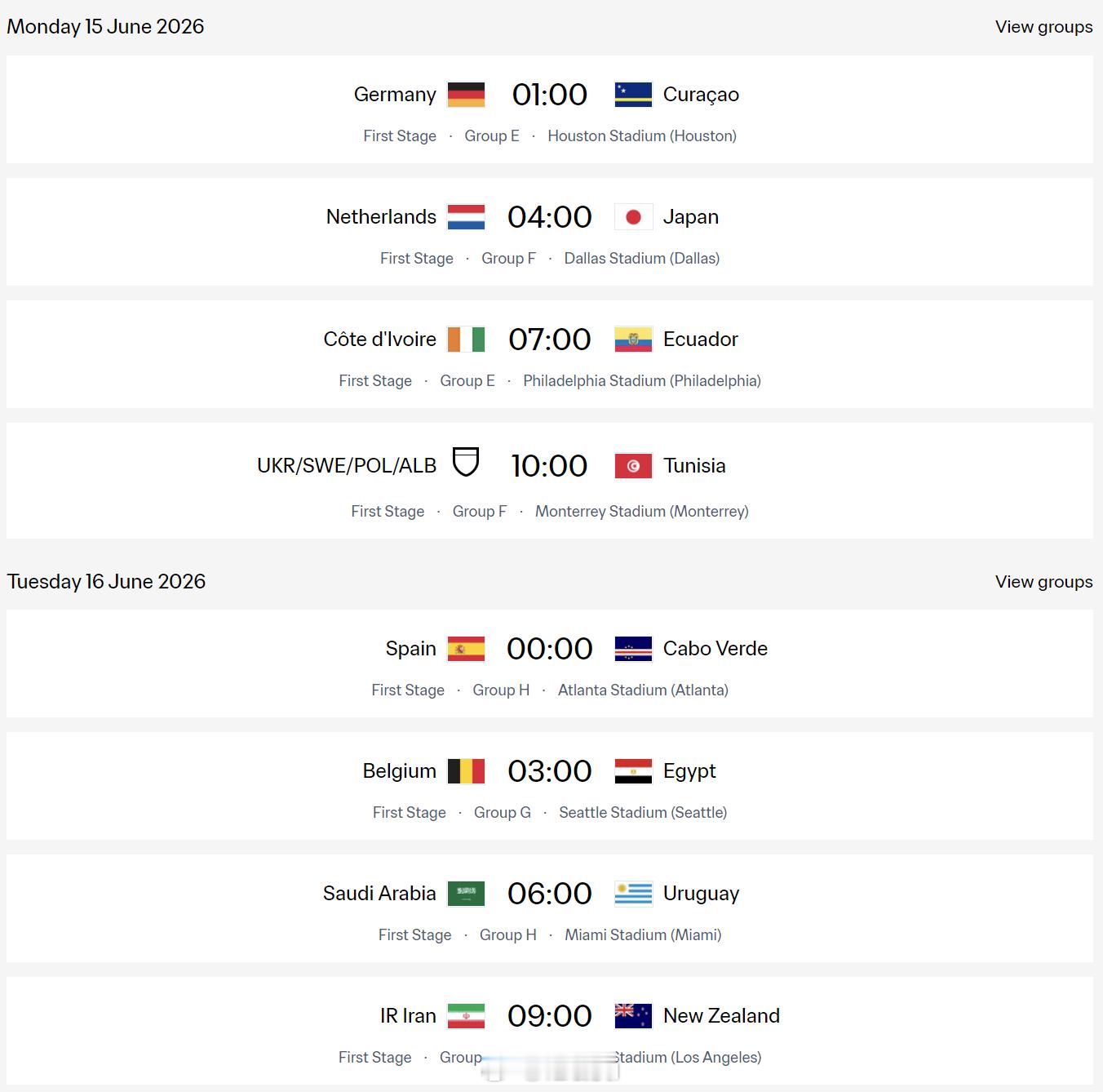Click the IR Iran team name
1103x1092 pixels.
point(408,1016)
